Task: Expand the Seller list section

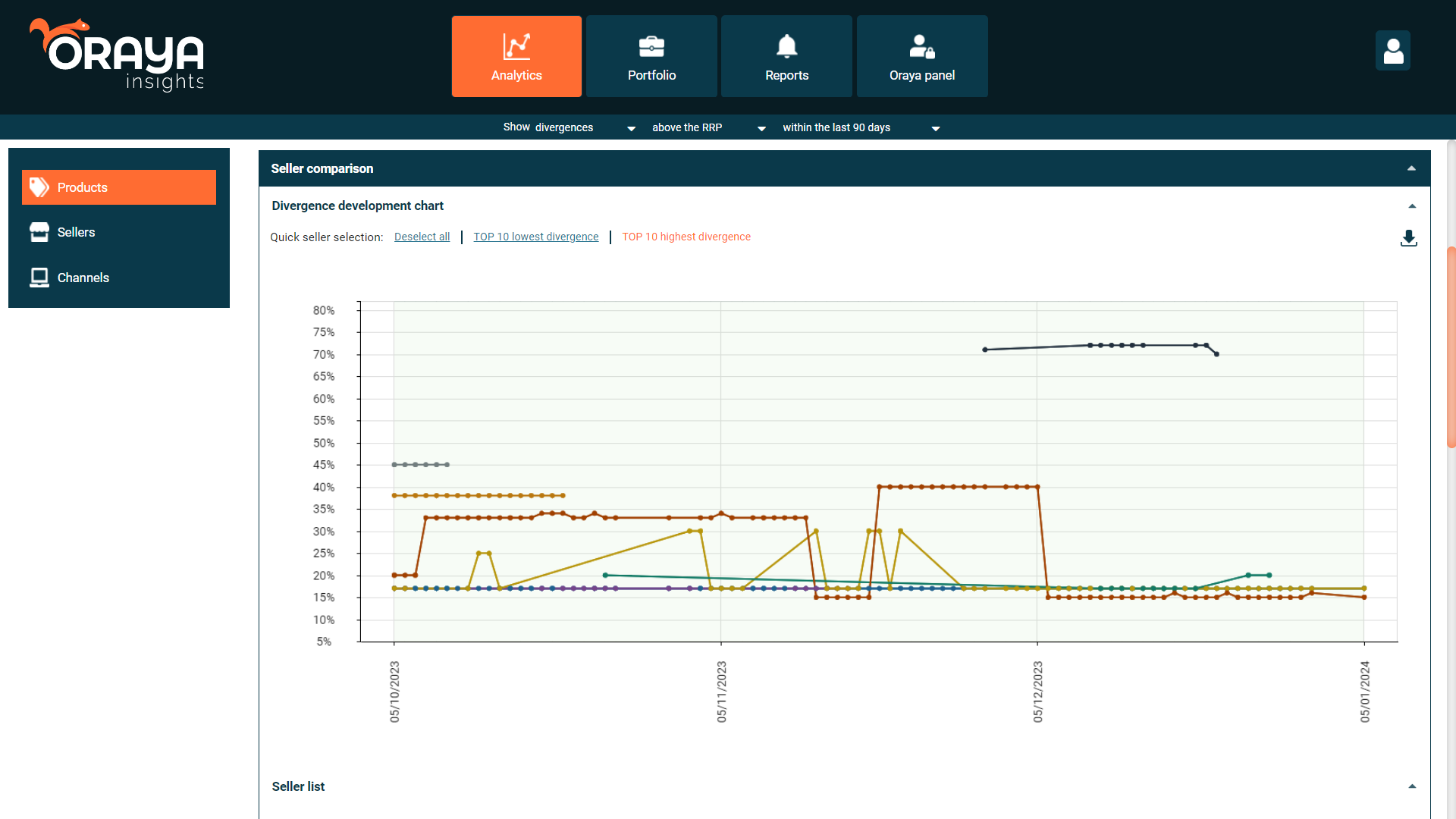Action: [1411, 787]
